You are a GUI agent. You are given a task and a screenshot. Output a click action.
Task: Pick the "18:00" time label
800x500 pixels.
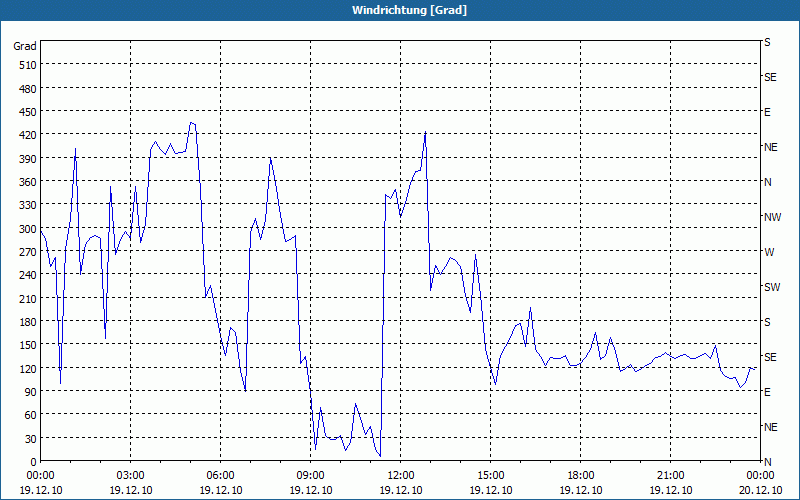pos(581,476)
